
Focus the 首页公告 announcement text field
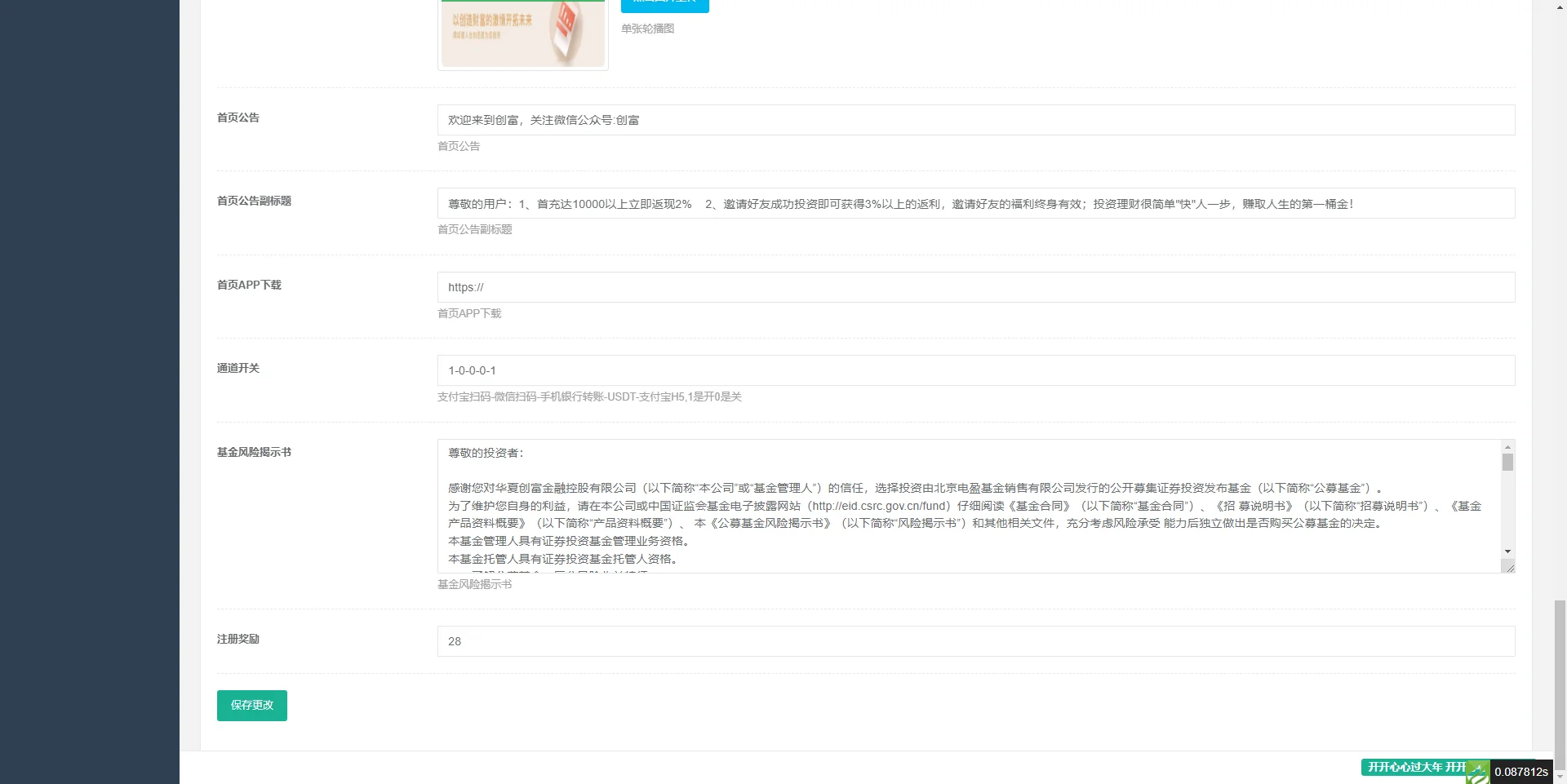coord(975,120)
